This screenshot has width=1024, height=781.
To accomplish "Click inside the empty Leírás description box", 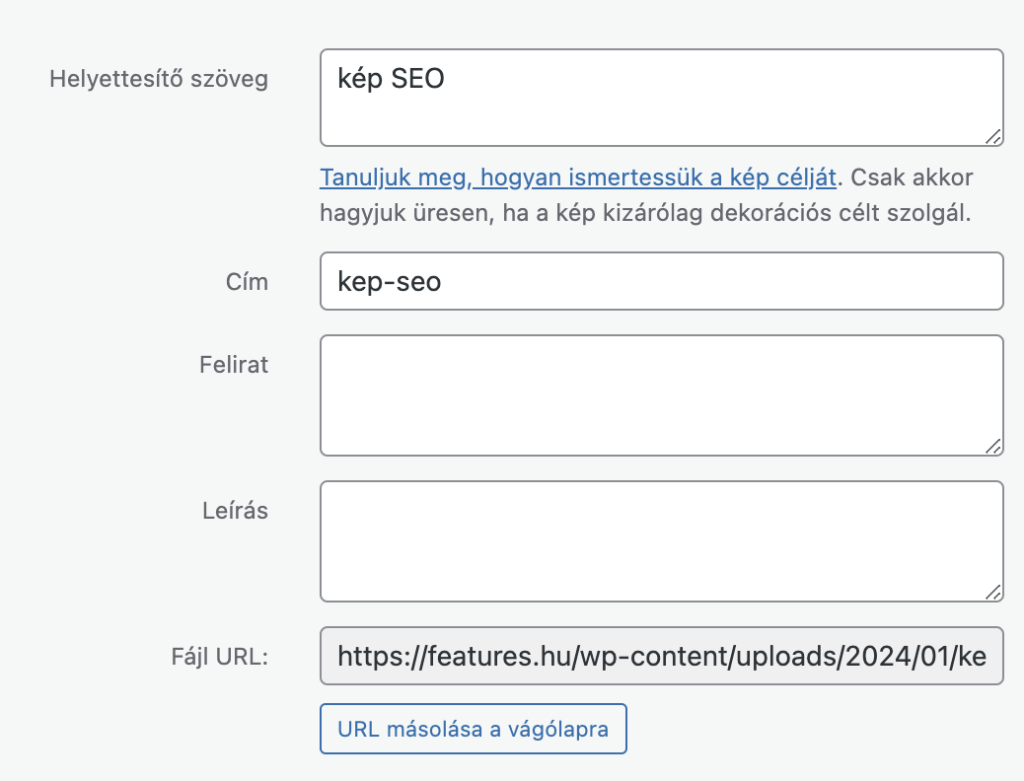I will [660, 541].
